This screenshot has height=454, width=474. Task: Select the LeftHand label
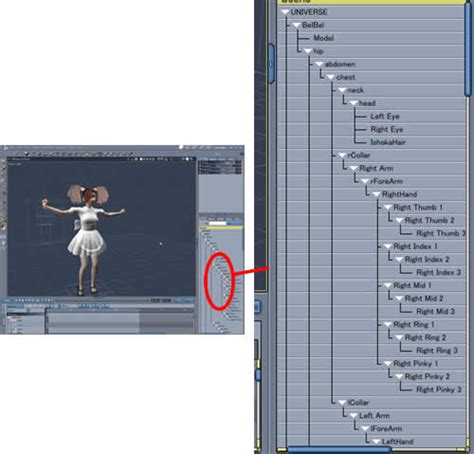(397, 442)
